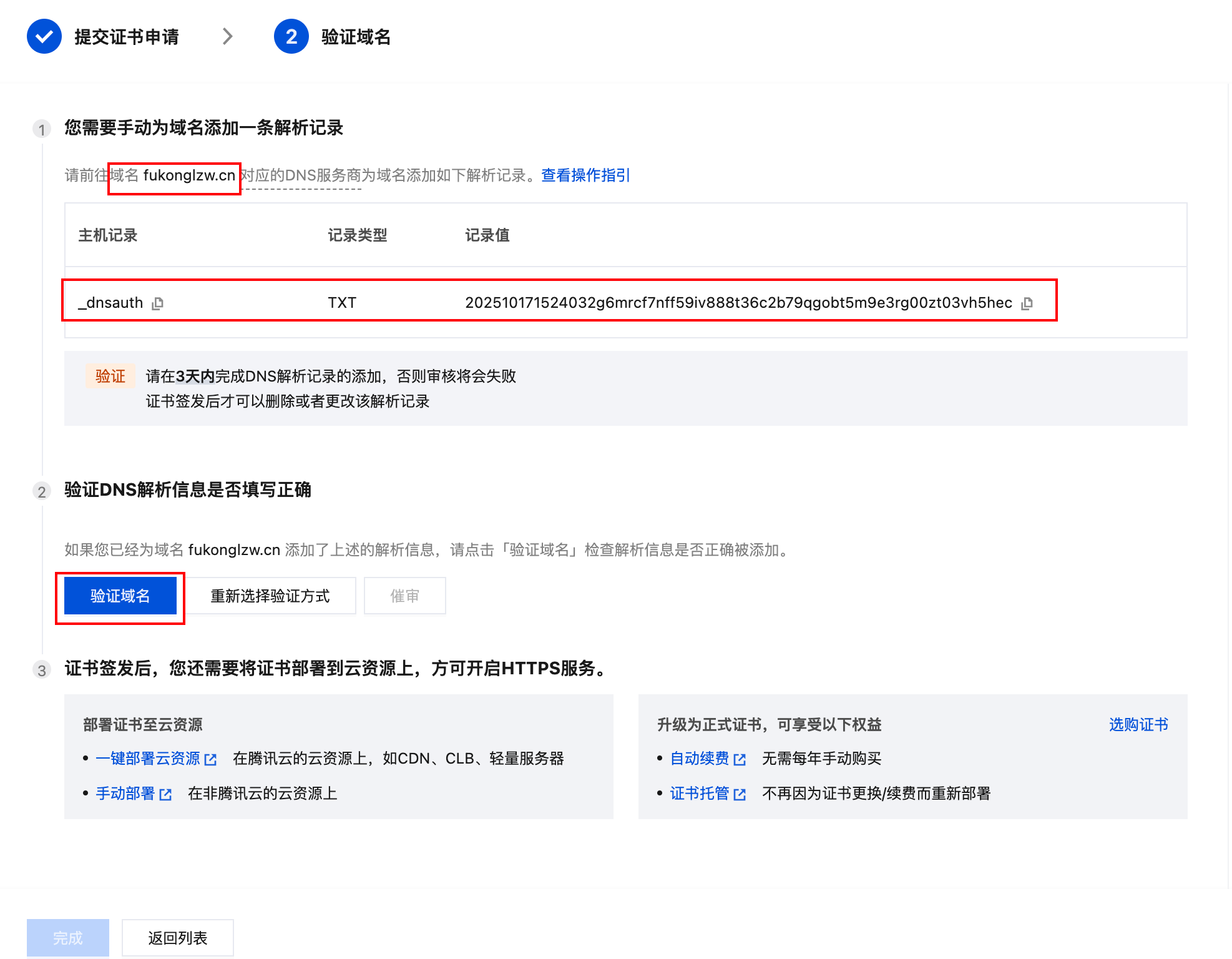Open the 查看操作指引 link
The height and width of the screenshot is (959, 1232).
[x=585, y=175]
